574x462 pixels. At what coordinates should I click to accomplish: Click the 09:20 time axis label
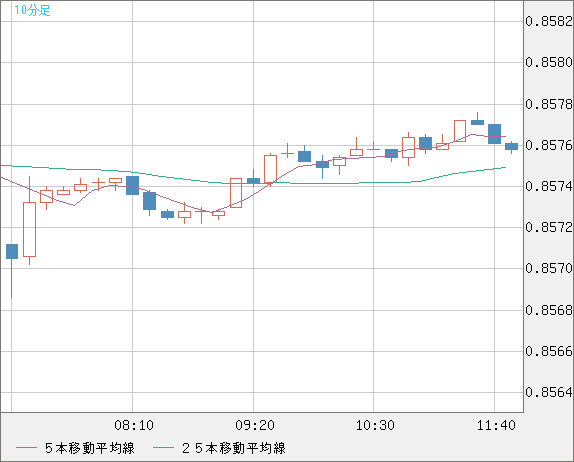point(254,425)
